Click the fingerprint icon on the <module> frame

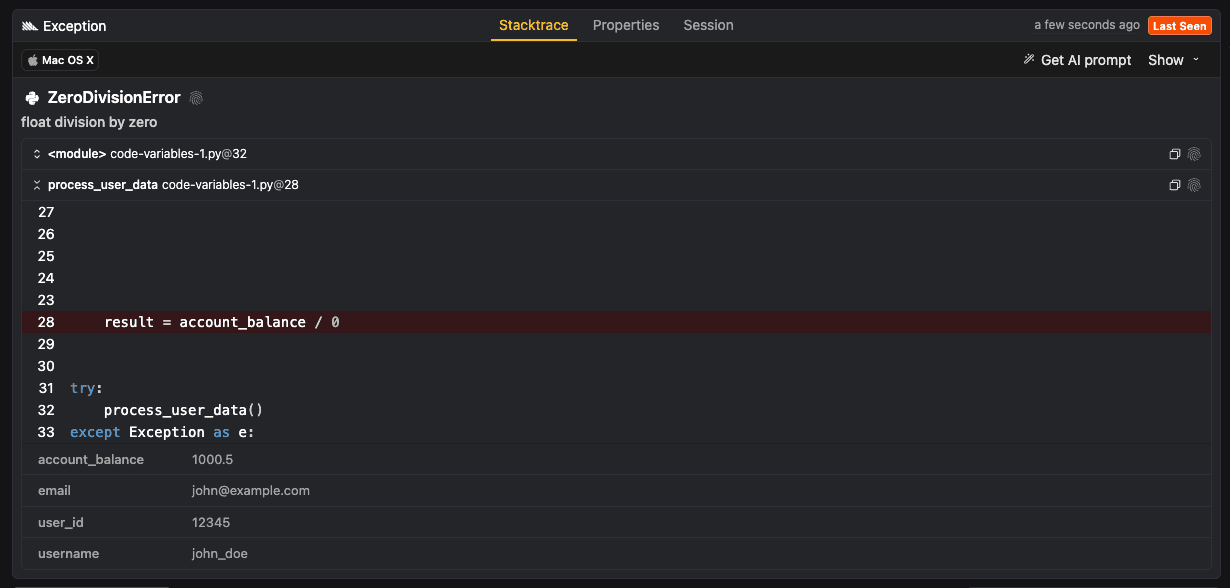[x=1195, y=154]
